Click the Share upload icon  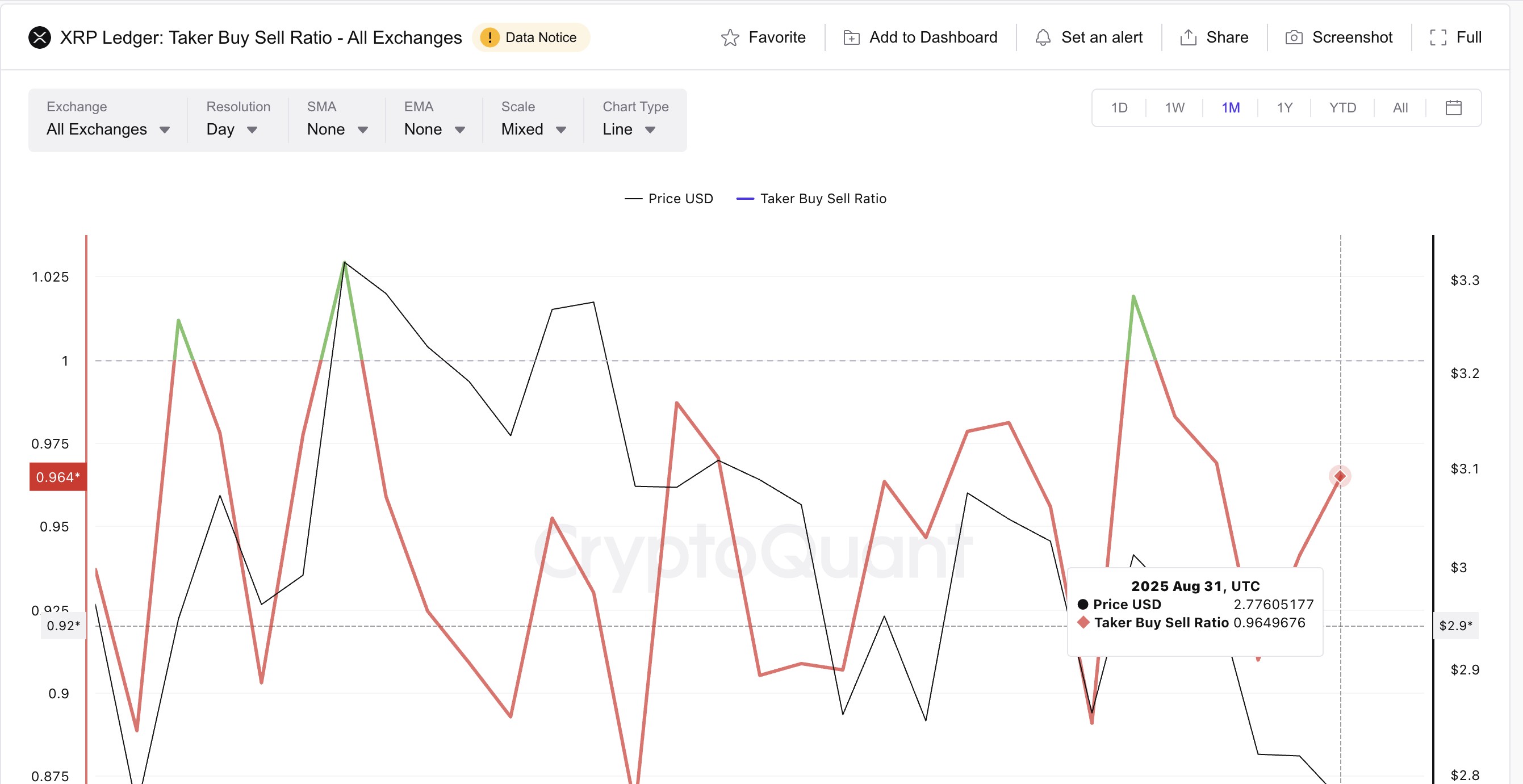coord(1189,37)
